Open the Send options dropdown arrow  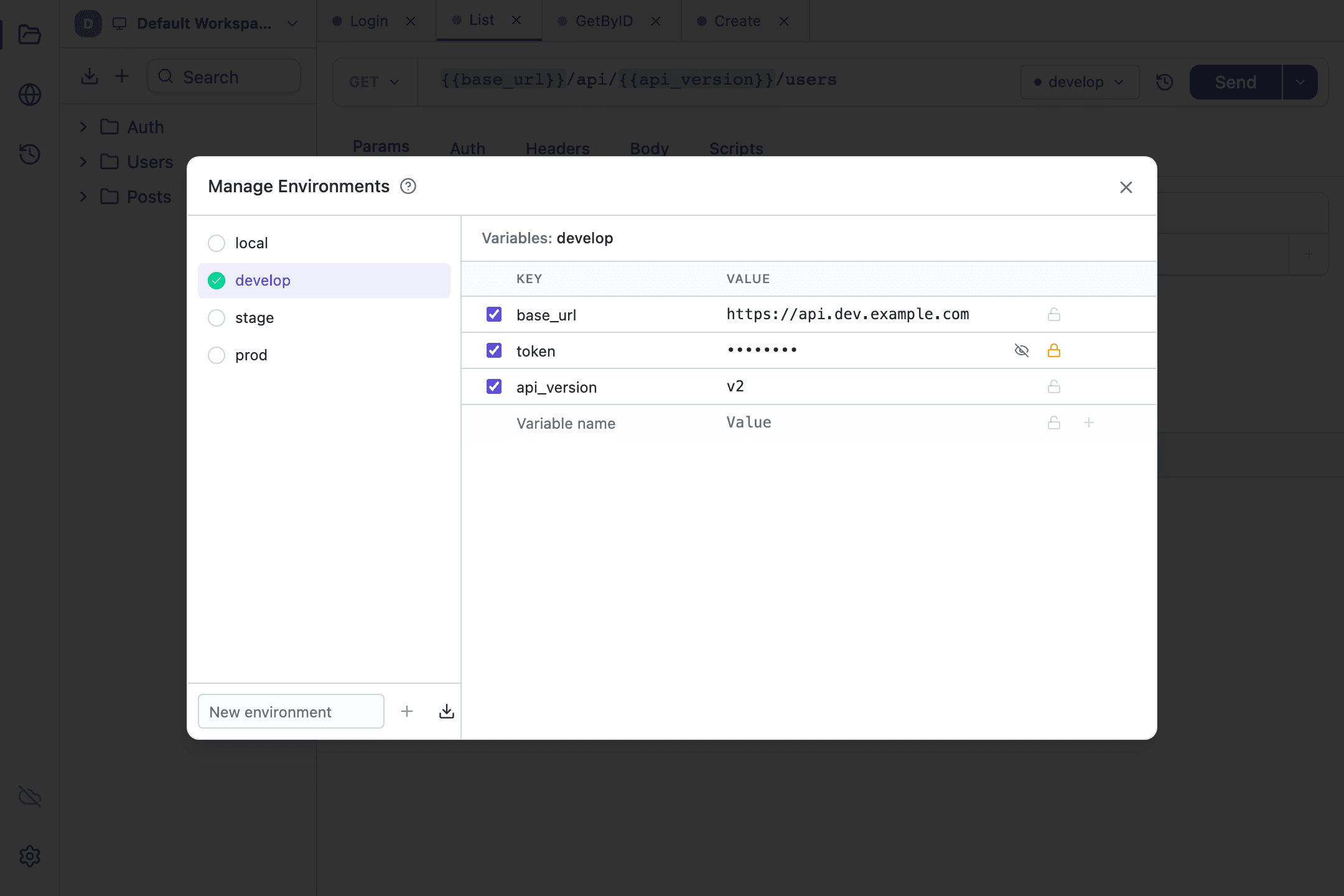coord(1300,82)
